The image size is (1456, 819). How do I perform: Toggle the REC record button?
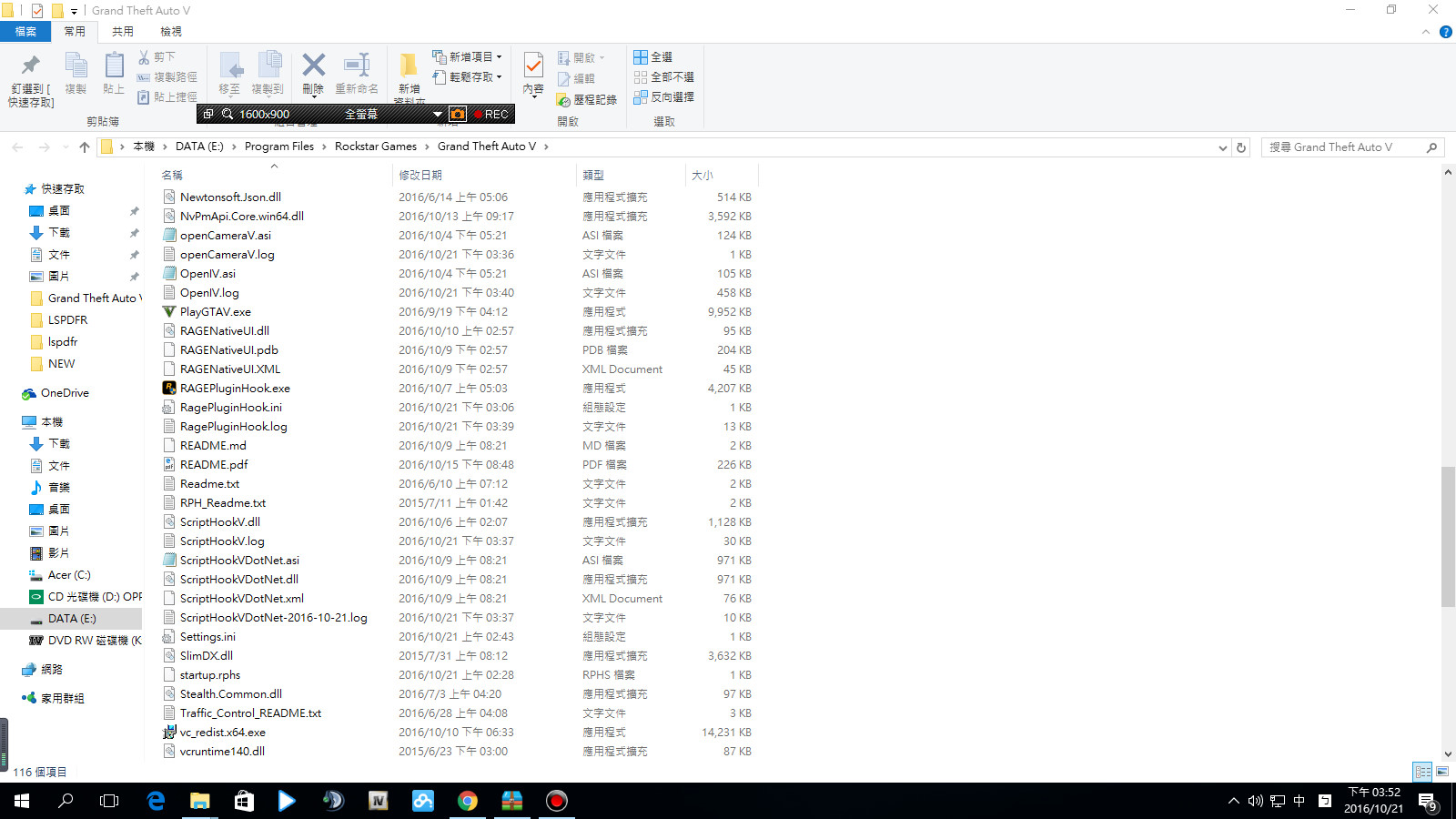pos(491,114)
